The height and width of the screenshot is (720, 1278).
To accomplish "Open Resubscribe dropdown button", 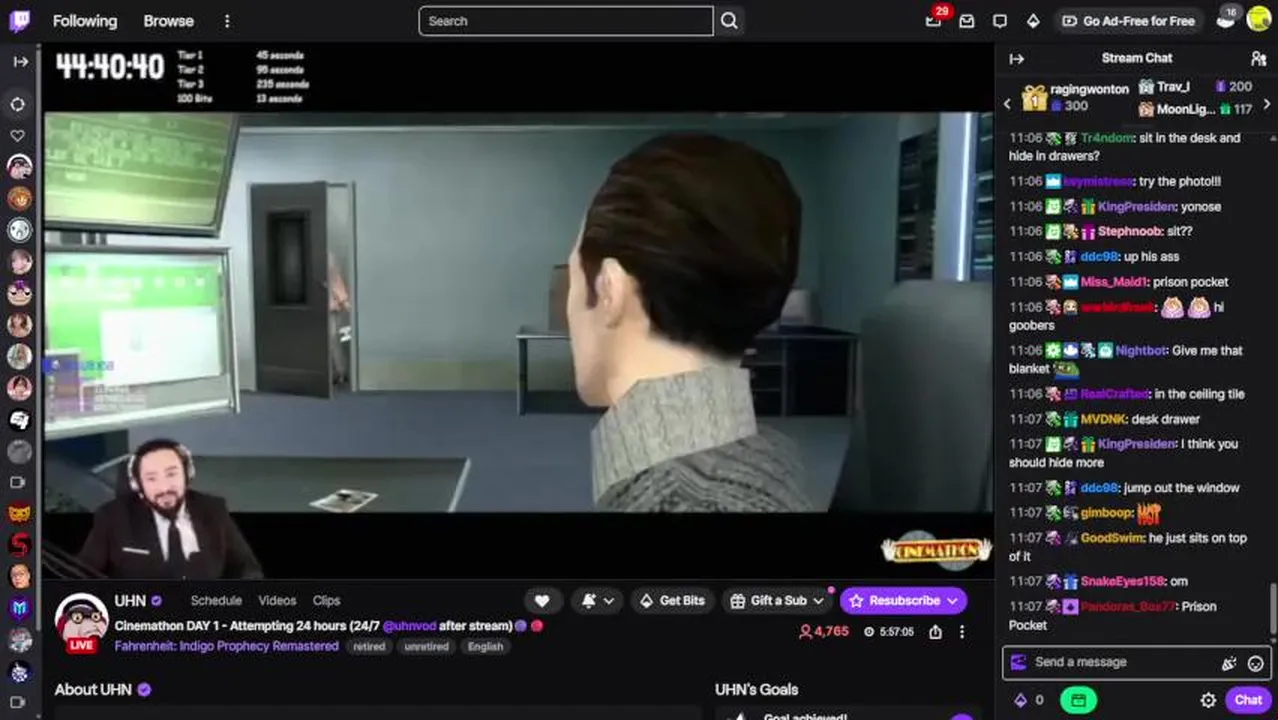I will click(x=903, y=601).
